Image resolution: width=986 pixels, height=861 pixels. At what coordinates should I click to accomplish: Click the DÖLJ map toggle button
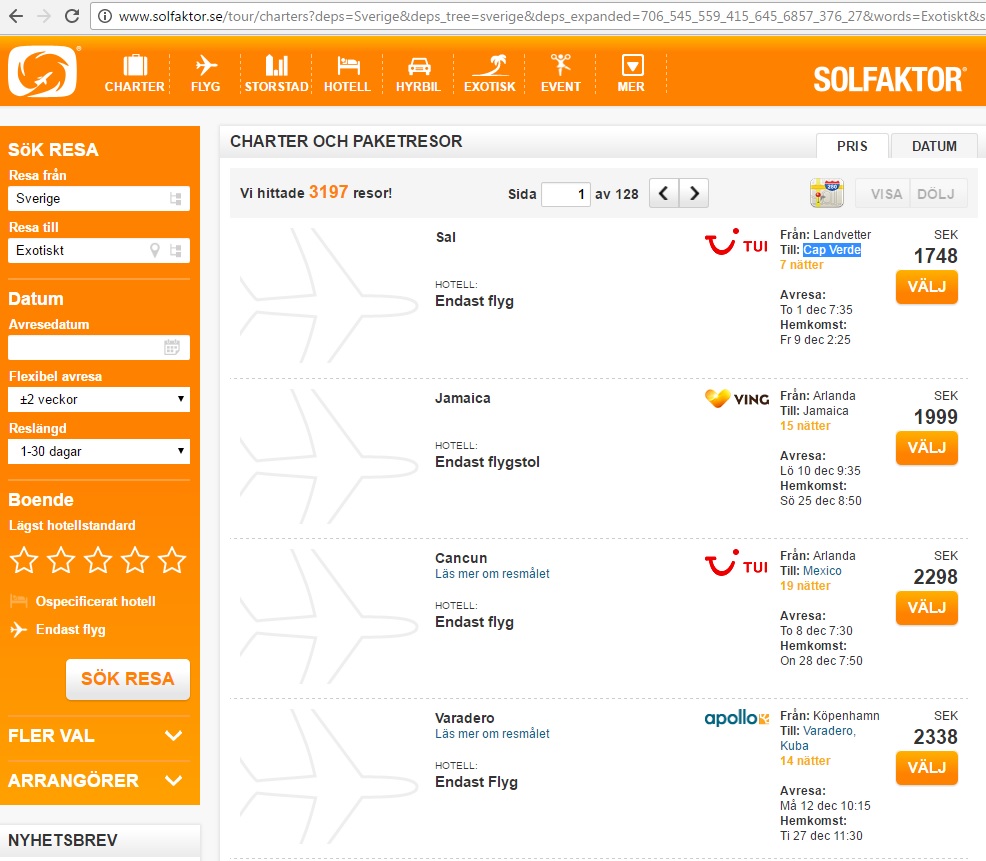click(936, 194)
